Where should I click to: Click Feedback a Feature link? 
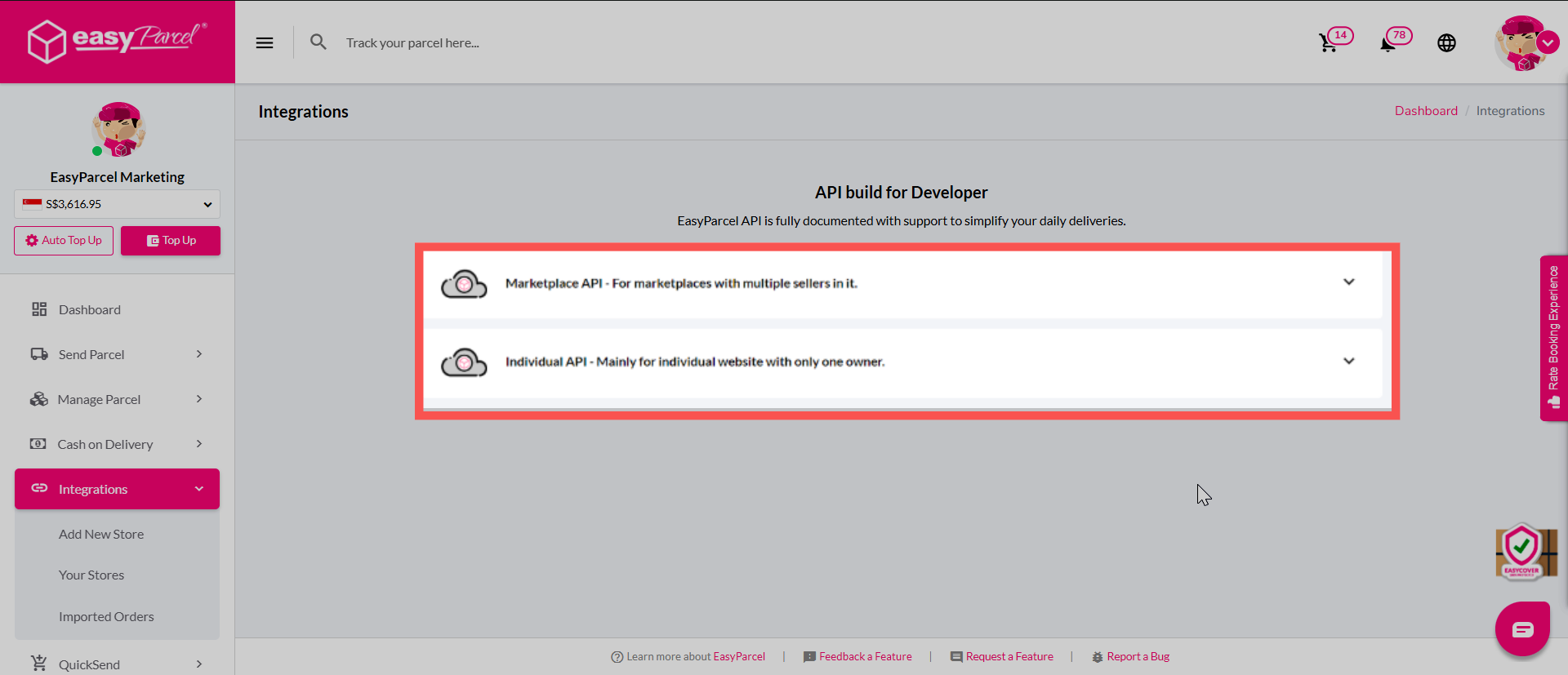(866, 656)
